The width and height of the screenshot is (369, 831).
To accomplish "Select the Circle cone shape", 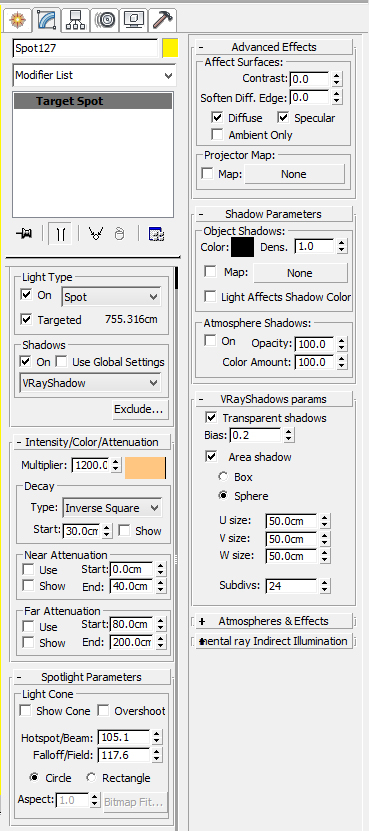I will 34,777.
